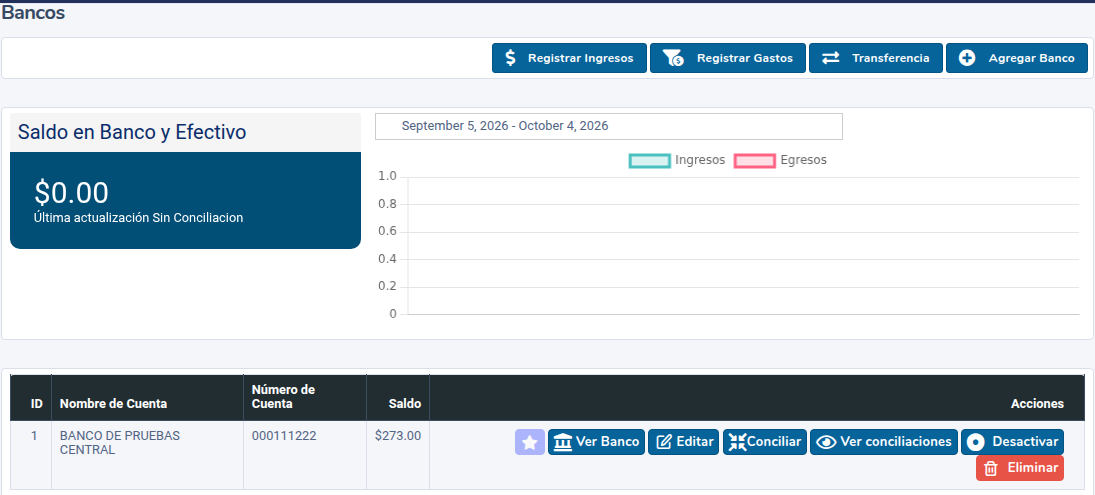Screen dimensions: 1095x495
Task: Select the $273.00 saldo cell
Action: pos(398,455)
